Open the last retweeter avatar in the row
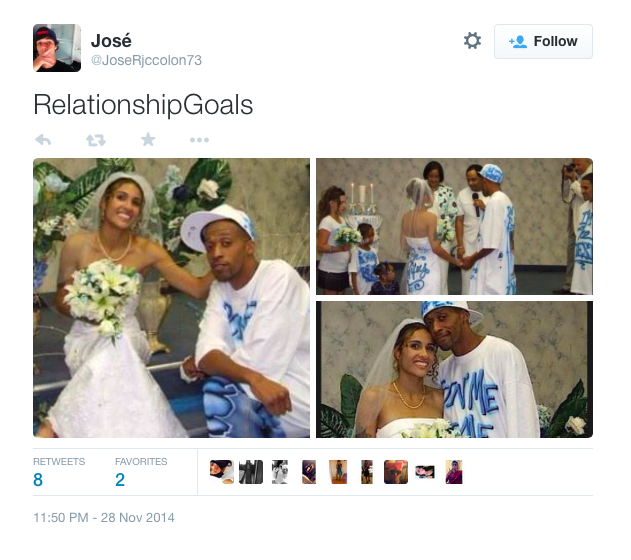 tap(454, 472)
